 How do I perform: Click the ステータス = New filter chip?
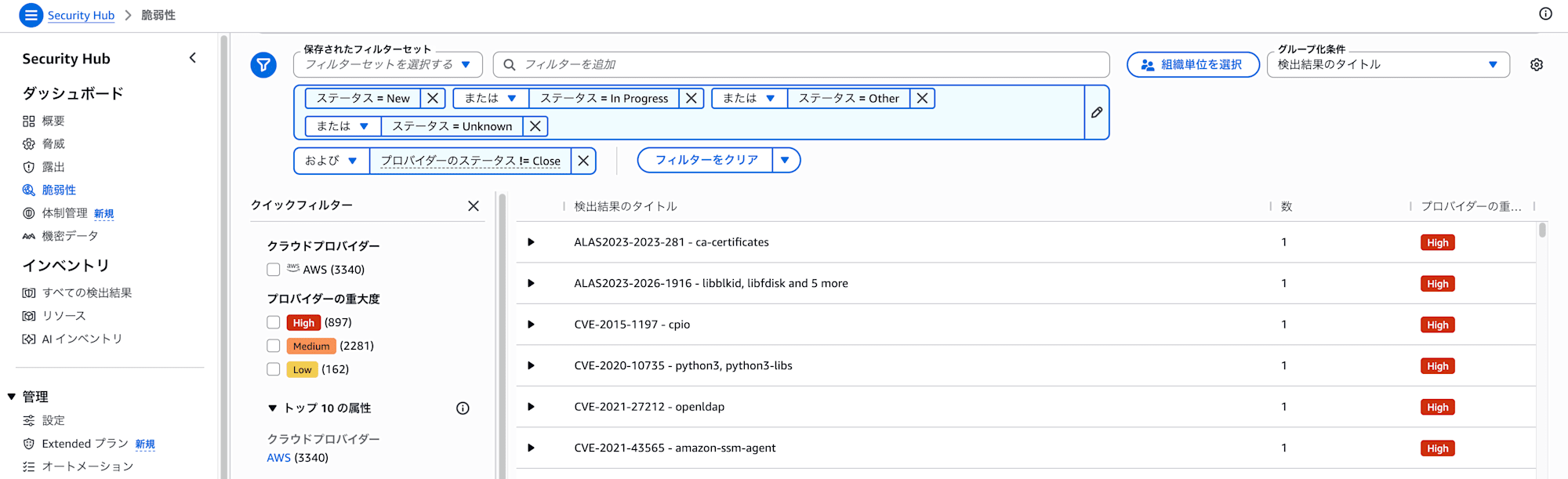click(363, 98)
